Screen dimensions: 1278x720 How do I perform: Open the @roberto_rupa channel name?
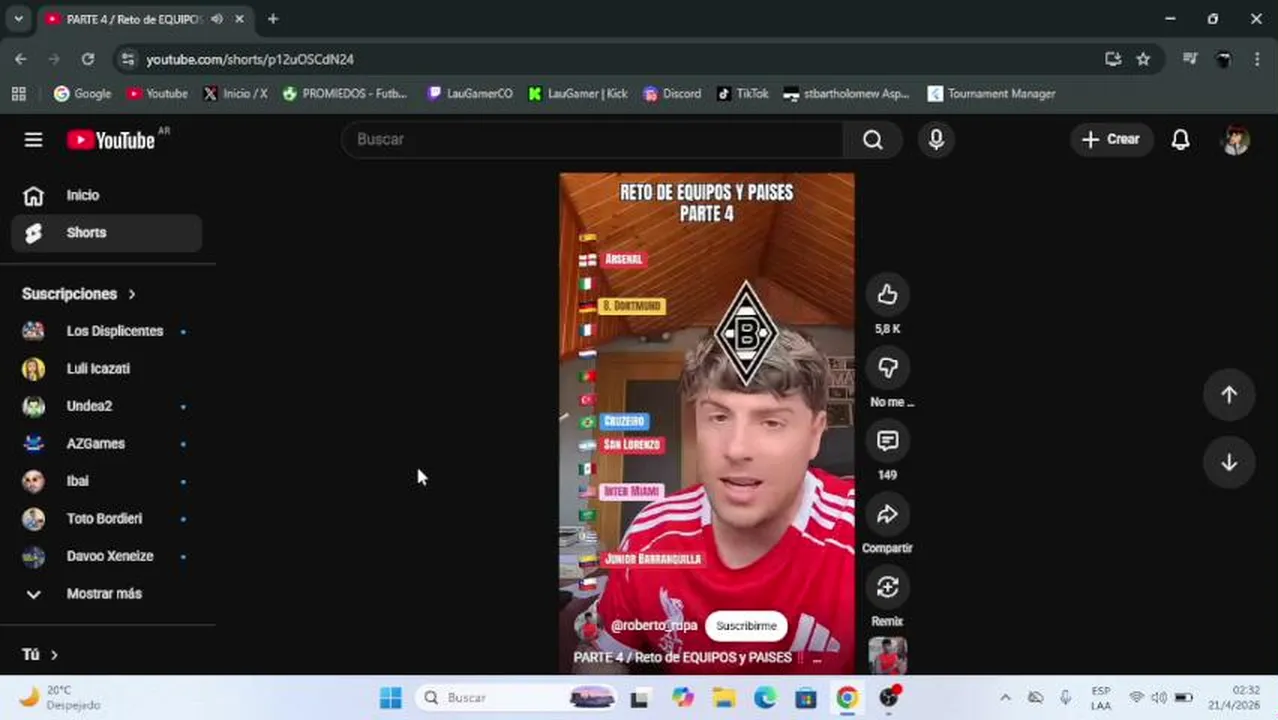[654, 625]
